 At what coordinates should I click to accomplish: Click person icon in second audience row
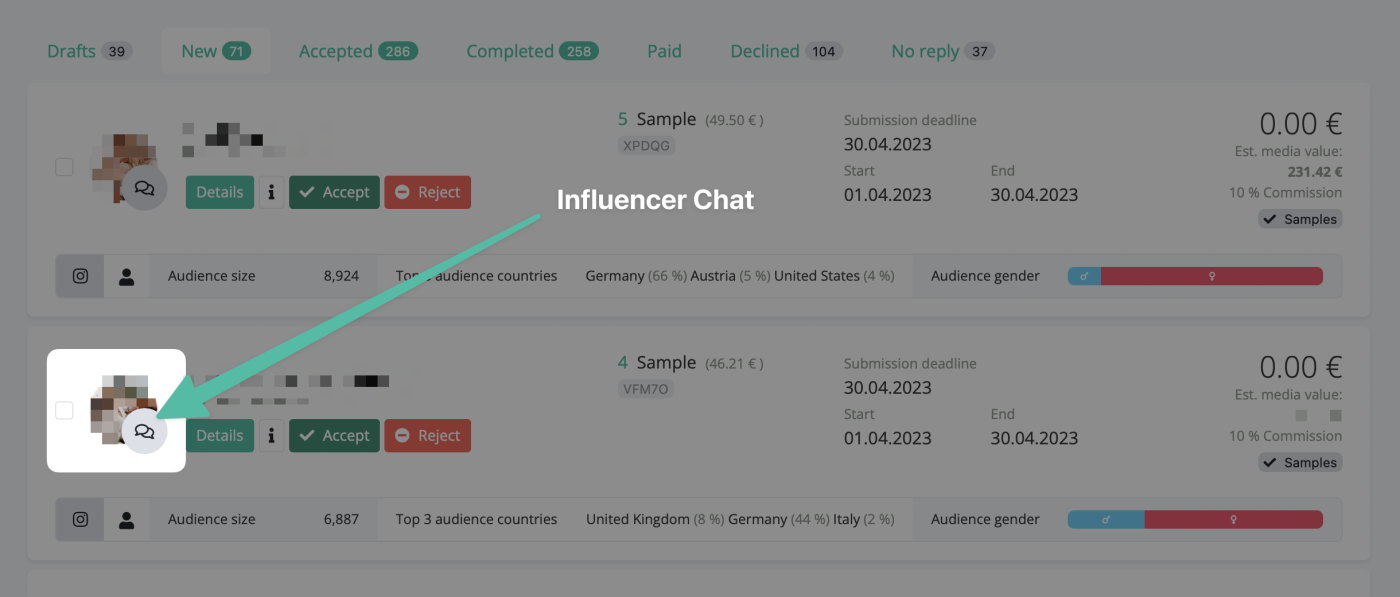[127, 519]
